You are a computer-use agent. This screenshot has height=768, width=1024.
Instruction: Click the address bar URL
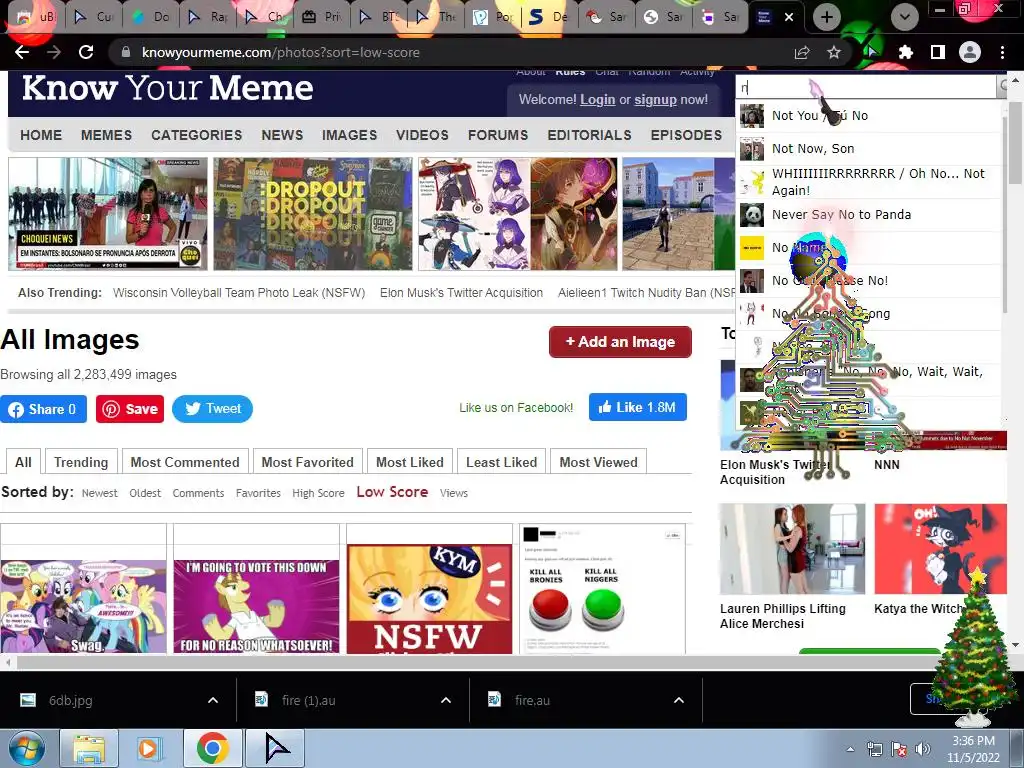click(x=281, y=52)
